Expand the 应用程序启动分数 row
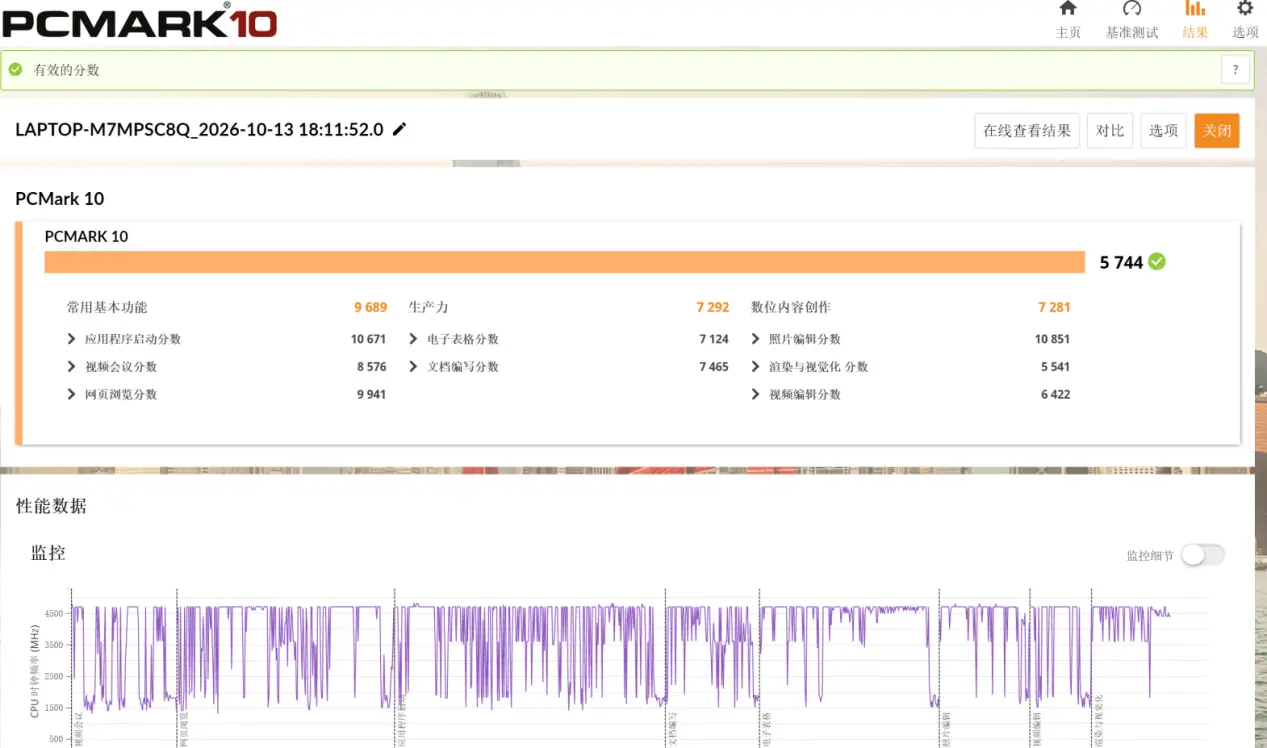 pyautogui.click(x=226, y=339)
